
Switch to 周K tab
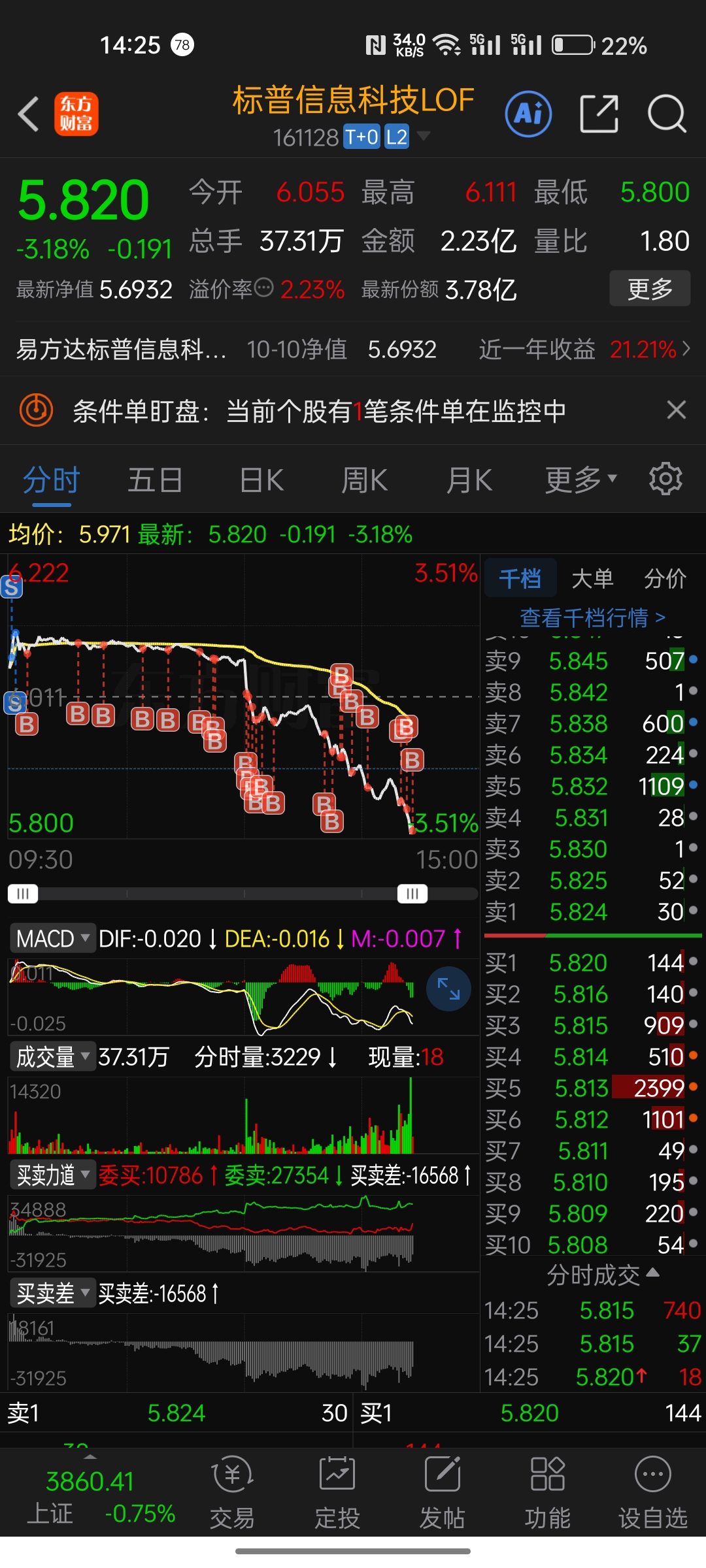pyautogui.click(x=365, y=480)
